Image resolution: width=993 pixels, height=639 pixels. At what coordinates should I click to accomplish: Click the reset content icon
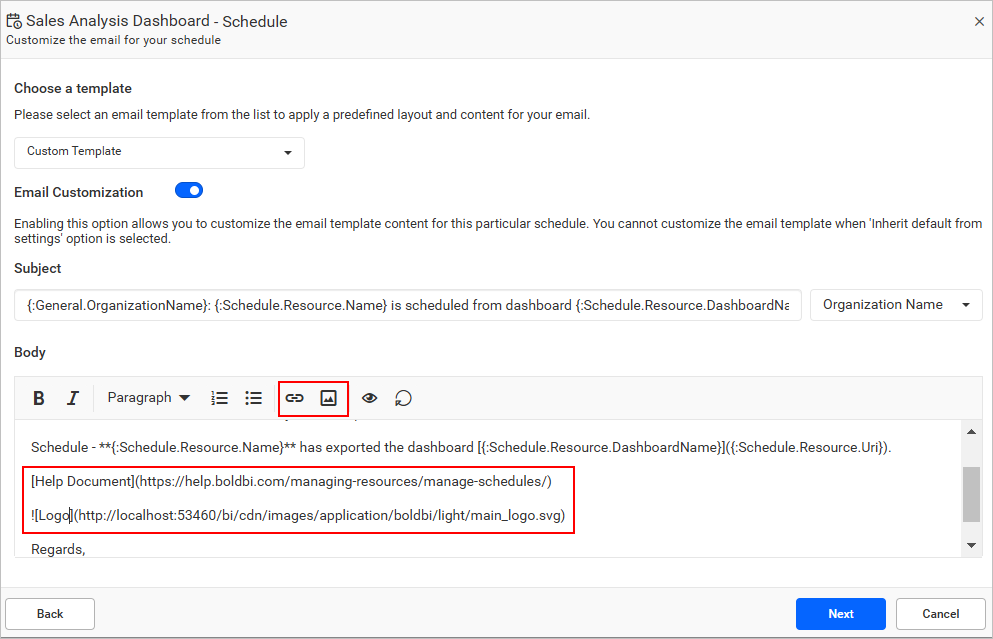tap(403, 398)
